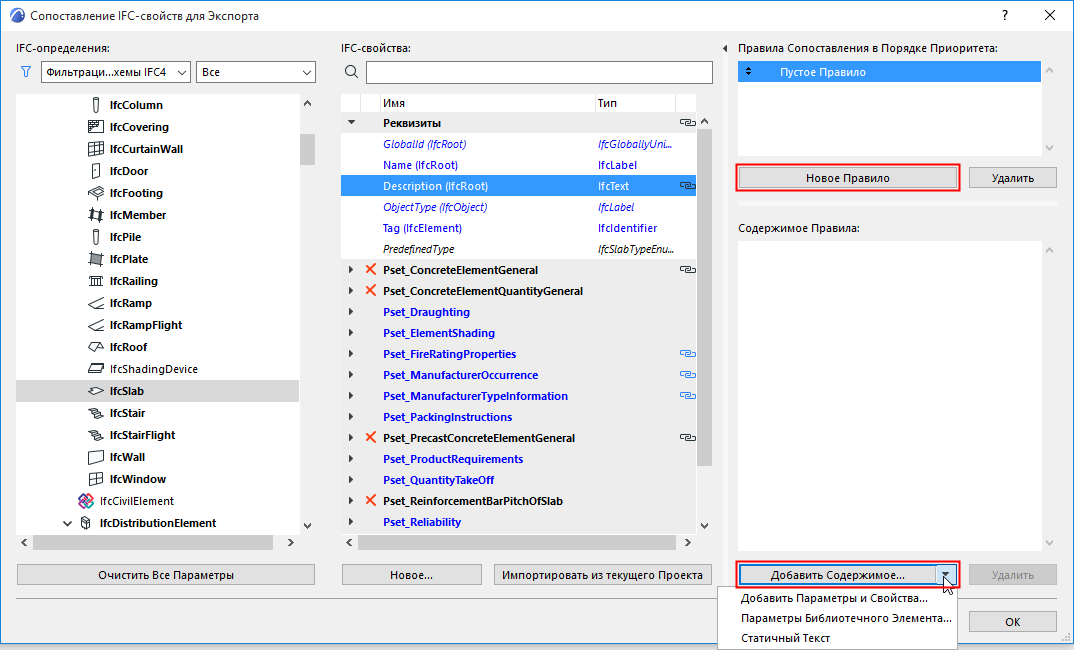The width and height of the screenshot is (1074, 650).
Task: Click the IfcRoof icon
Action: point(96,347)
